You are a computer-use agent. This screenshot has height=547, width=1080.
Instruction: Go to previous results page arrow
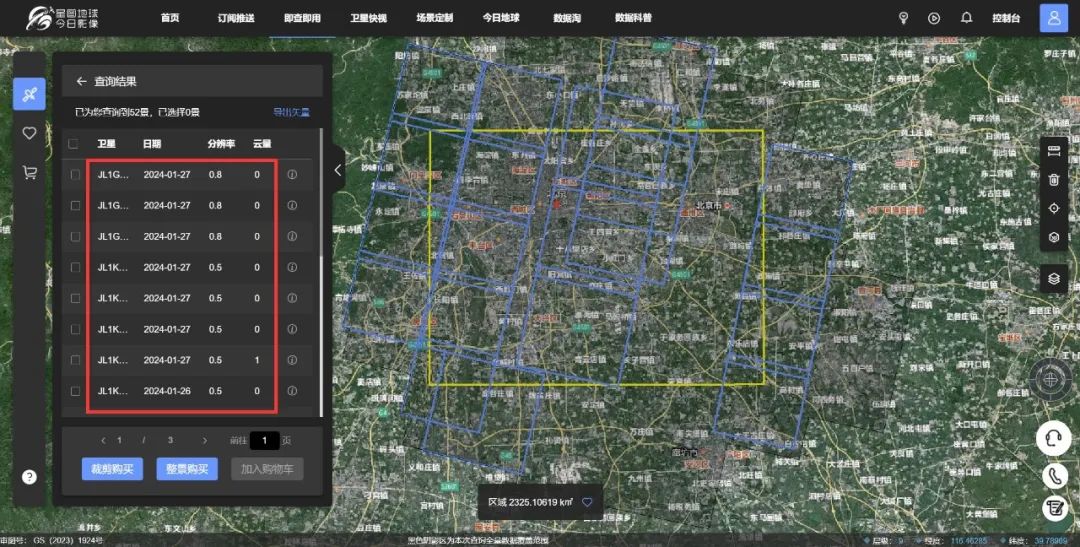pyautogui.click(x=103, y=440)
